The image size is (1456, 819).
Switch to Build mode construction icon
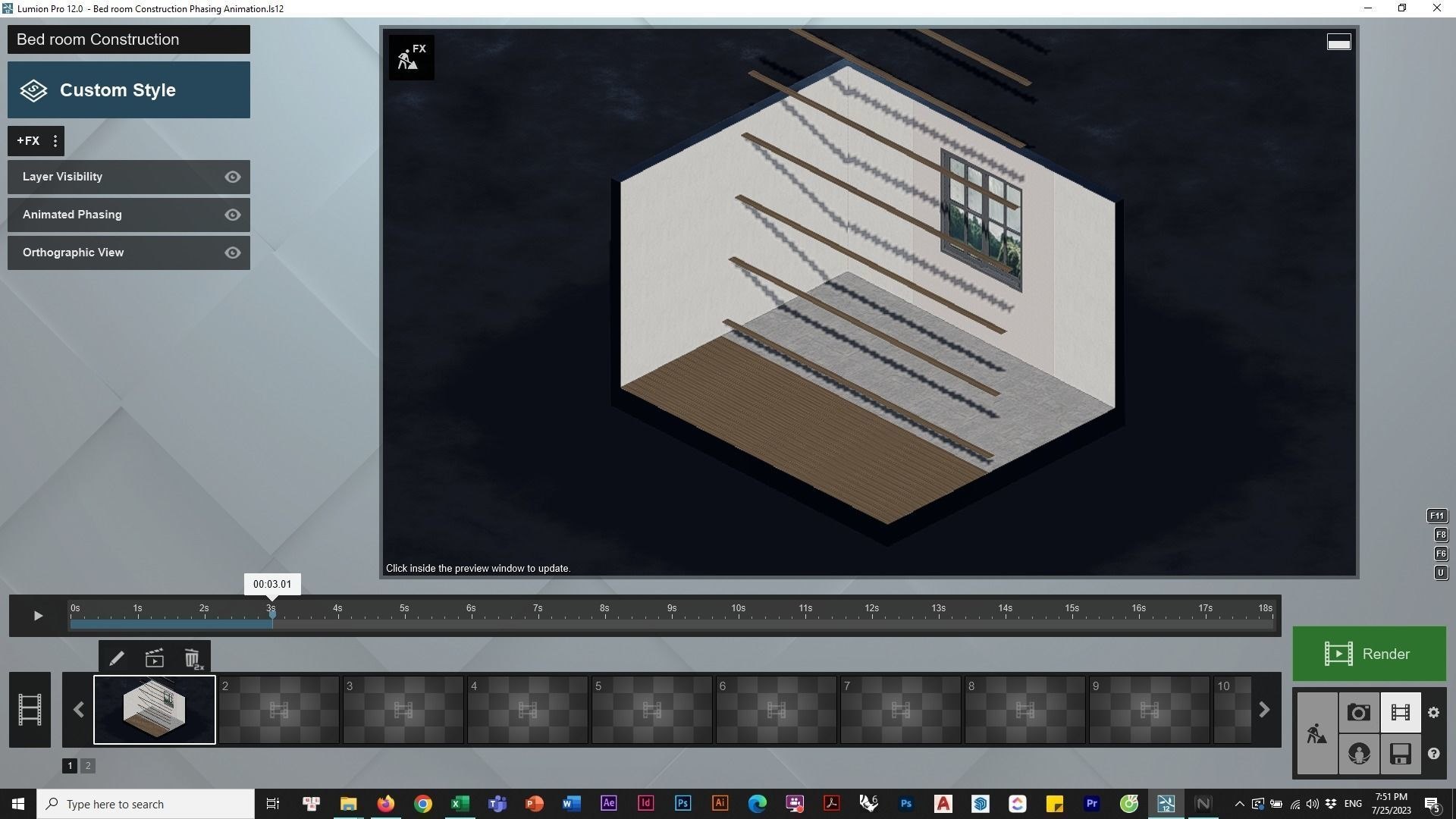pyautogui.click(x=1316, y=733)
